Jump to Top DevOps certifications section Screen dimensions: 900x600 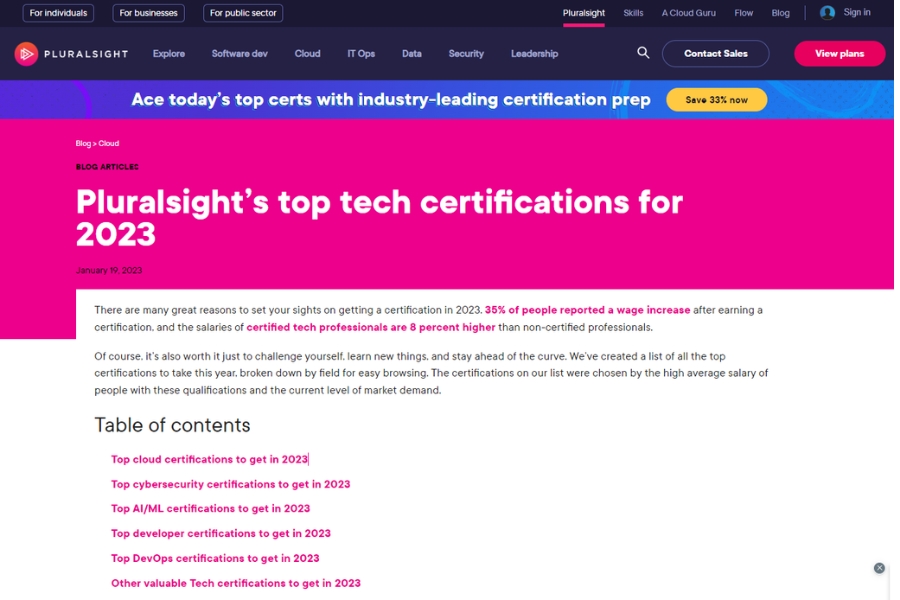click(x=215, y=558)
